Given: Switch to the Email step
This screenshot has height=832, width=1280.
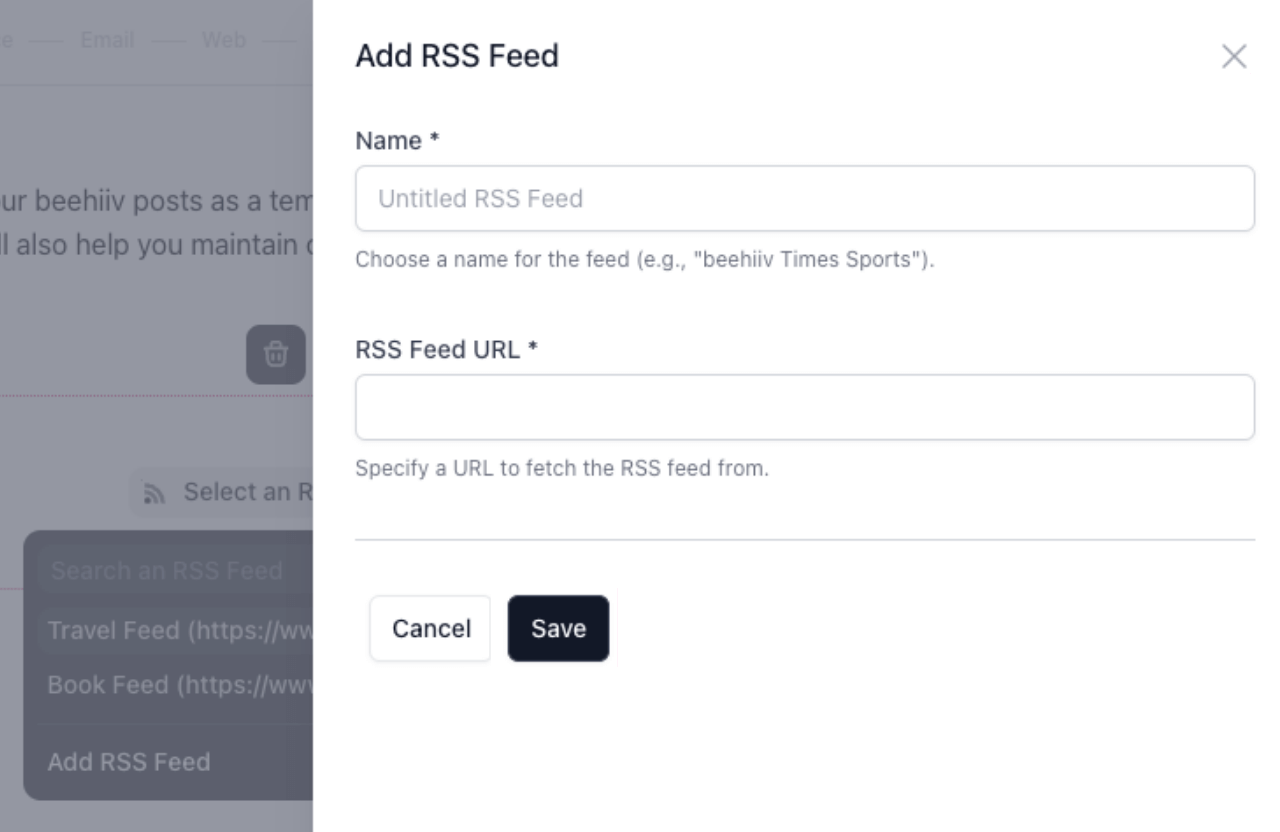Looking at the screenshot, I should [109, 40].
